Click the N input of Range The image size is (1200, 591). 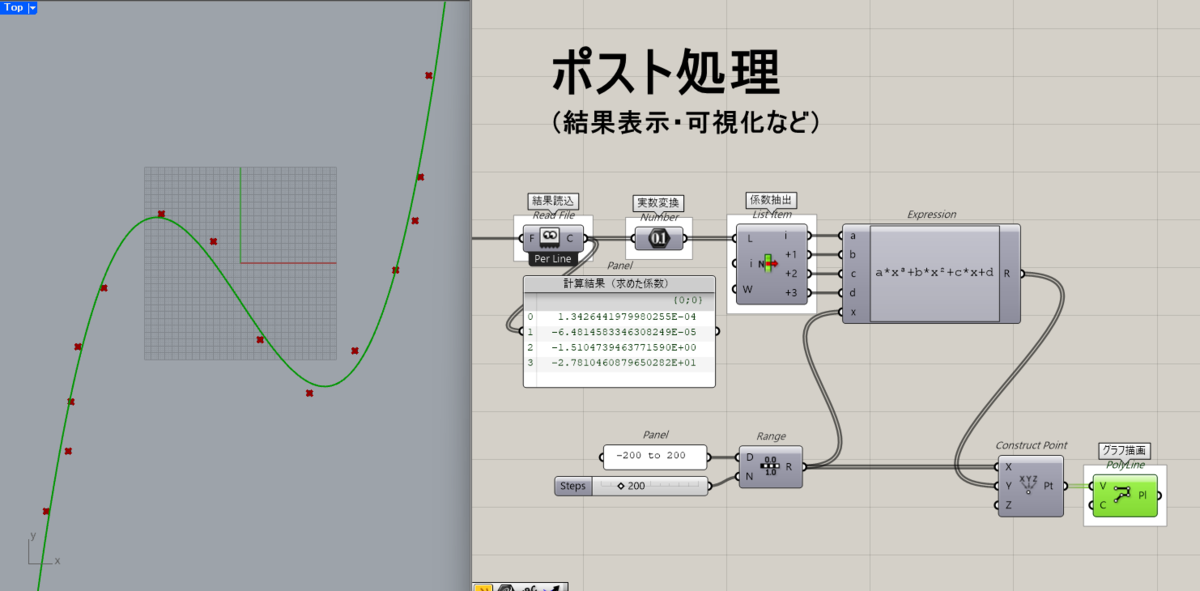coord(749,477)
